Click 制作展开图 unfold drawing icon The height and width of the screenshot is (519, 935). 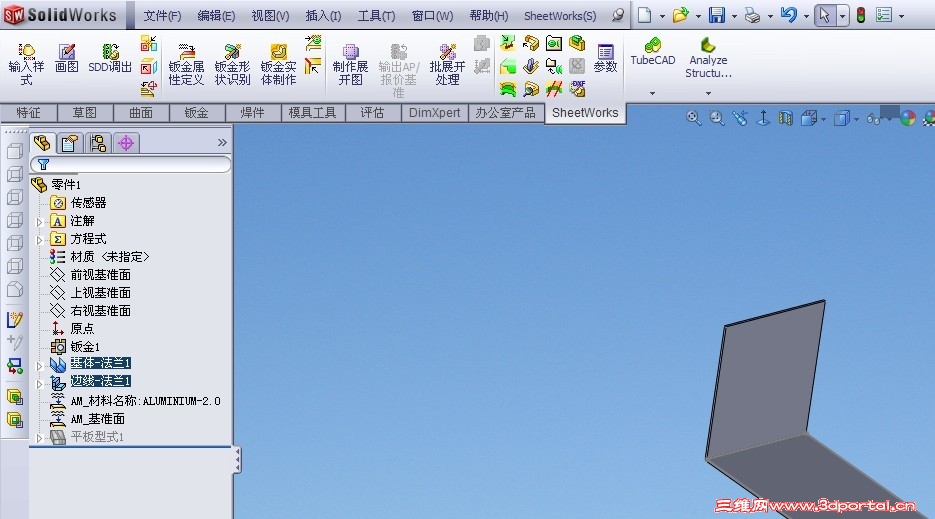(351, 64)
